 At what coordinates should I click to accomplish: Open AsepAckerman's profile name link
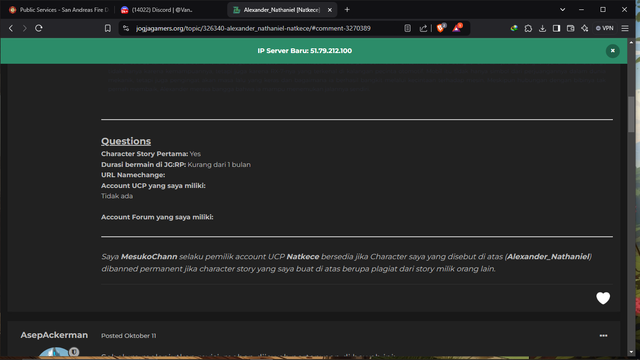click(x=54, y=335)
